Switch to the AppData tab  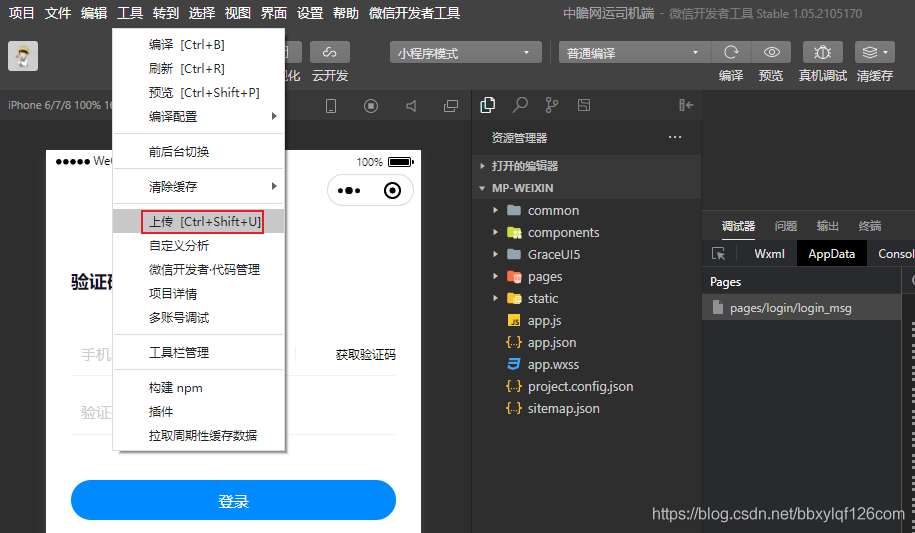(832, 254)
